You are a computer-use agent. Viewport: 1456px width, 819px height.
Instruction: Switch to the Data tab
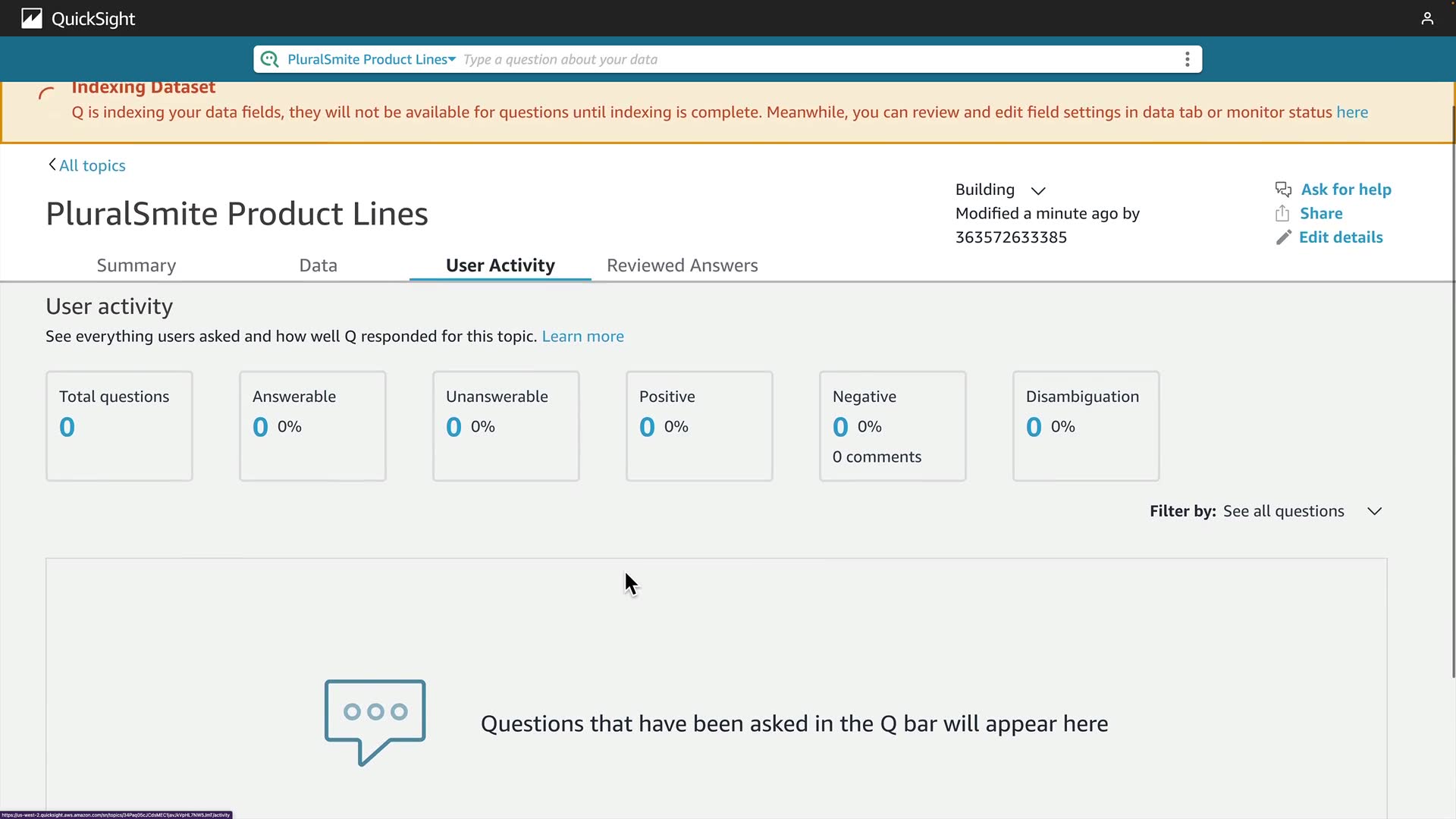click(318, 265)
